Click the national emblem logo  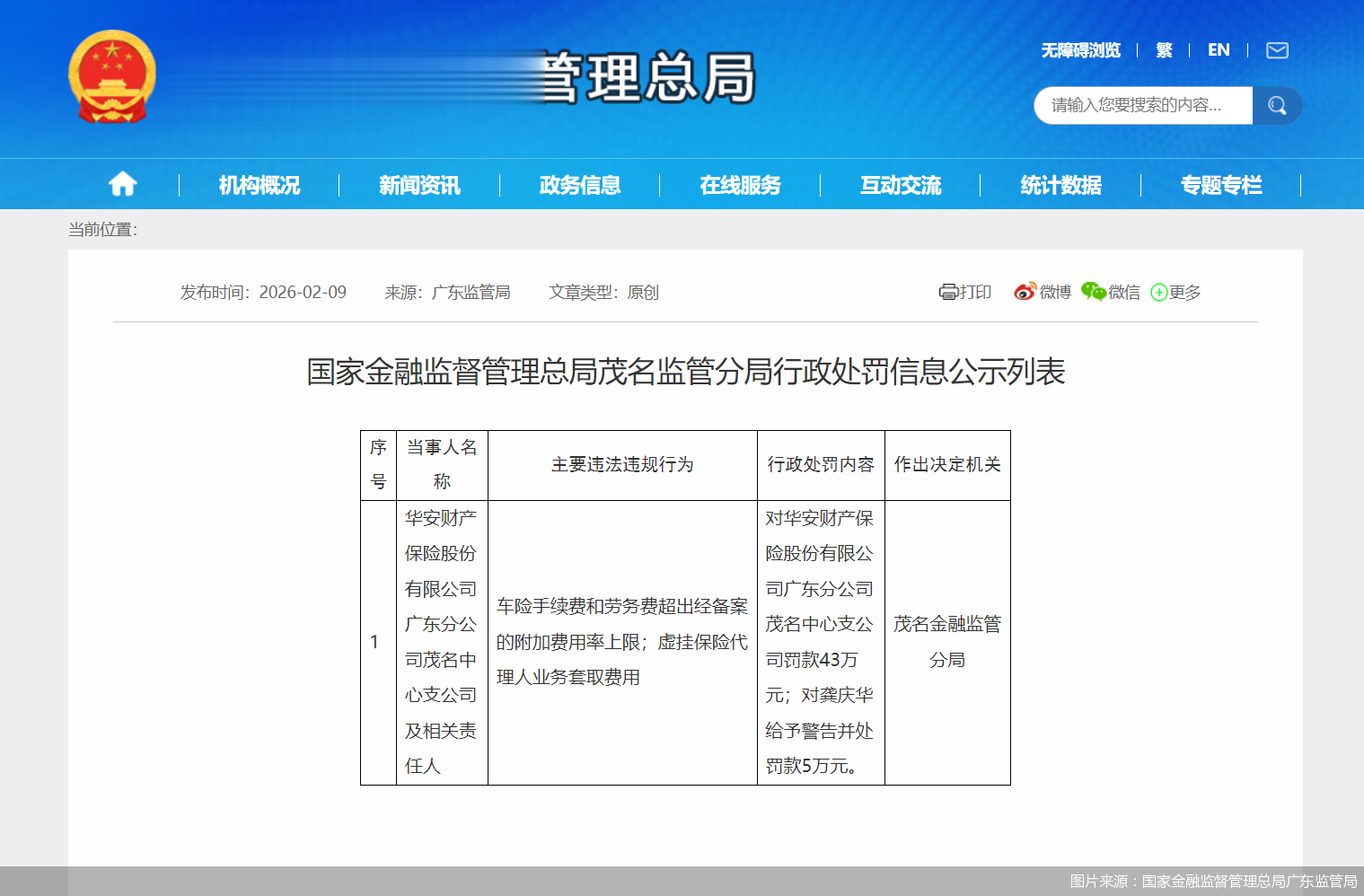click(112, 76)
